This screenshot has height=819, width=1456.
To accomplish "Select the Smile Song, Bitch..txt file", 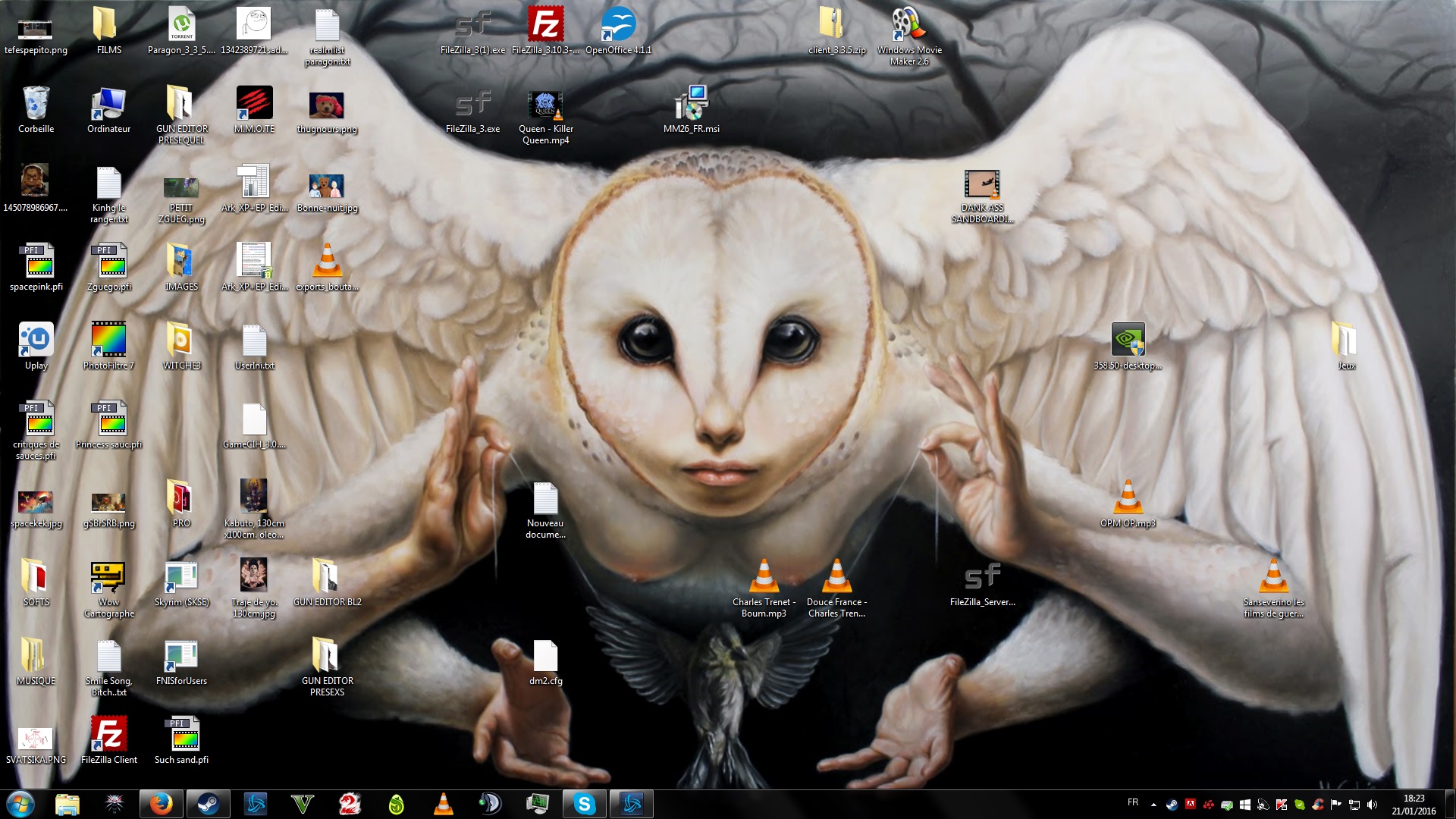I will (108, 667).
